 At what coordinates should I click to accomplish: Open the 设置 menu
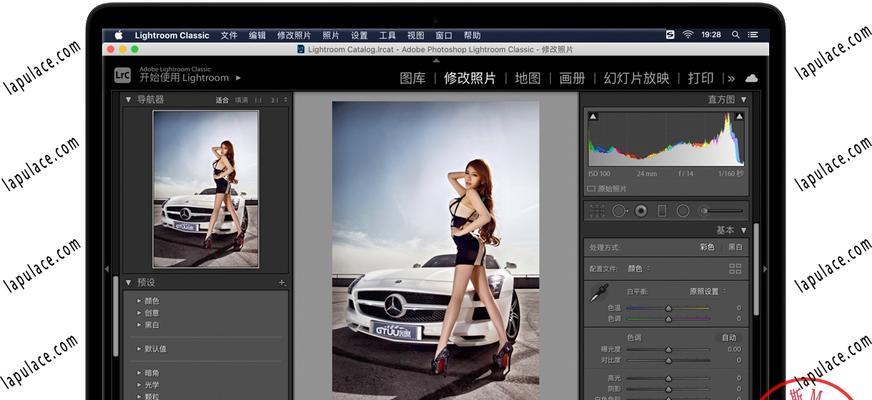coord(359,35)
